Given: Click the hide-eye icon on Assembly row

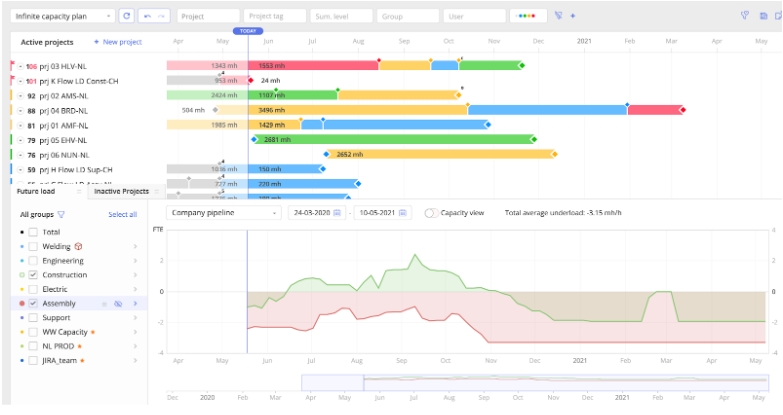Looking at the screenshot, I should [118, 303].
